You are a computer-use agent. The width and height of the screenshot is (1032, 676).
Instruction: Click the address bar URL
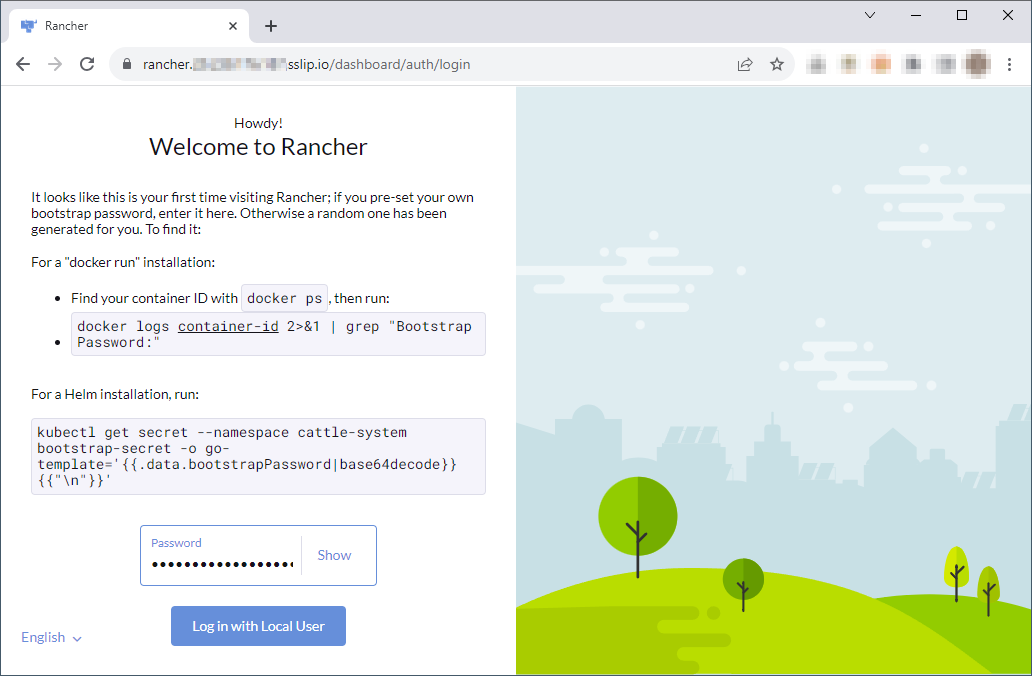click(x=400, y=64)
